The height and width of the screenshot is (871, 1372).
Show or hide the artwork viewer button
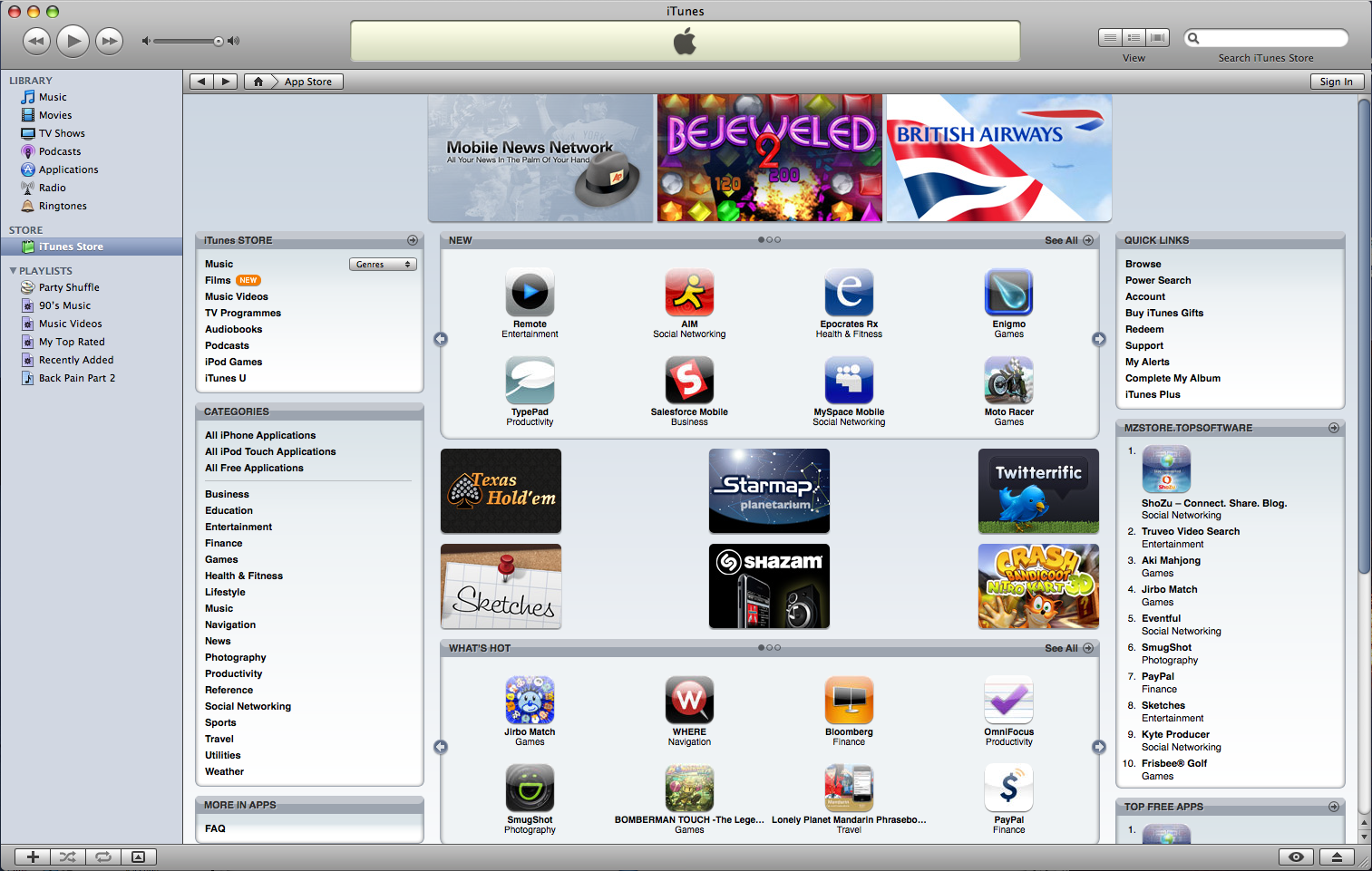click(138, 856)
